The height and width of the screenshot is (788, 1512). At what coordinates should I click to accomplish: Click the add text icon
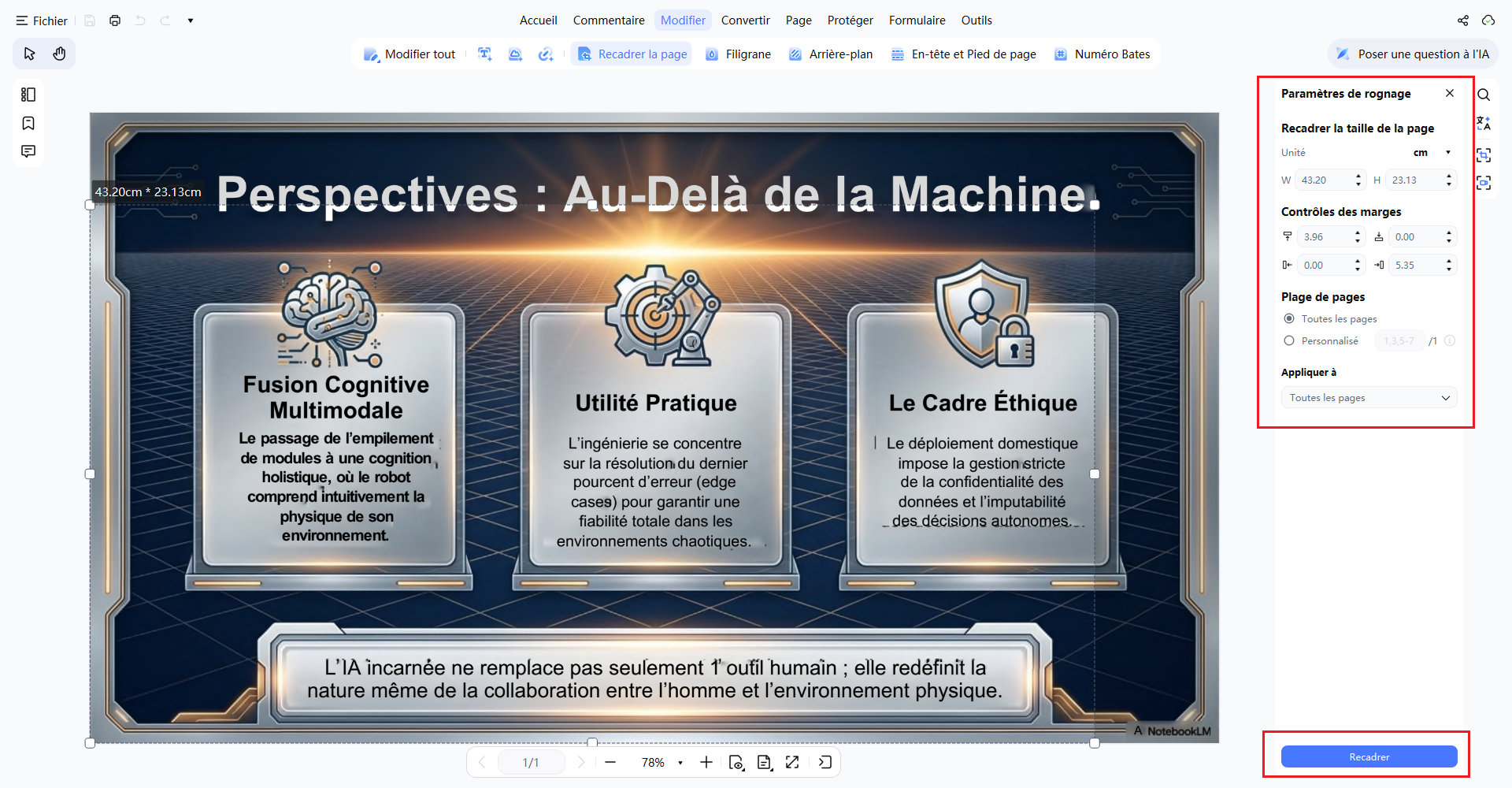[x=485, y=54]
